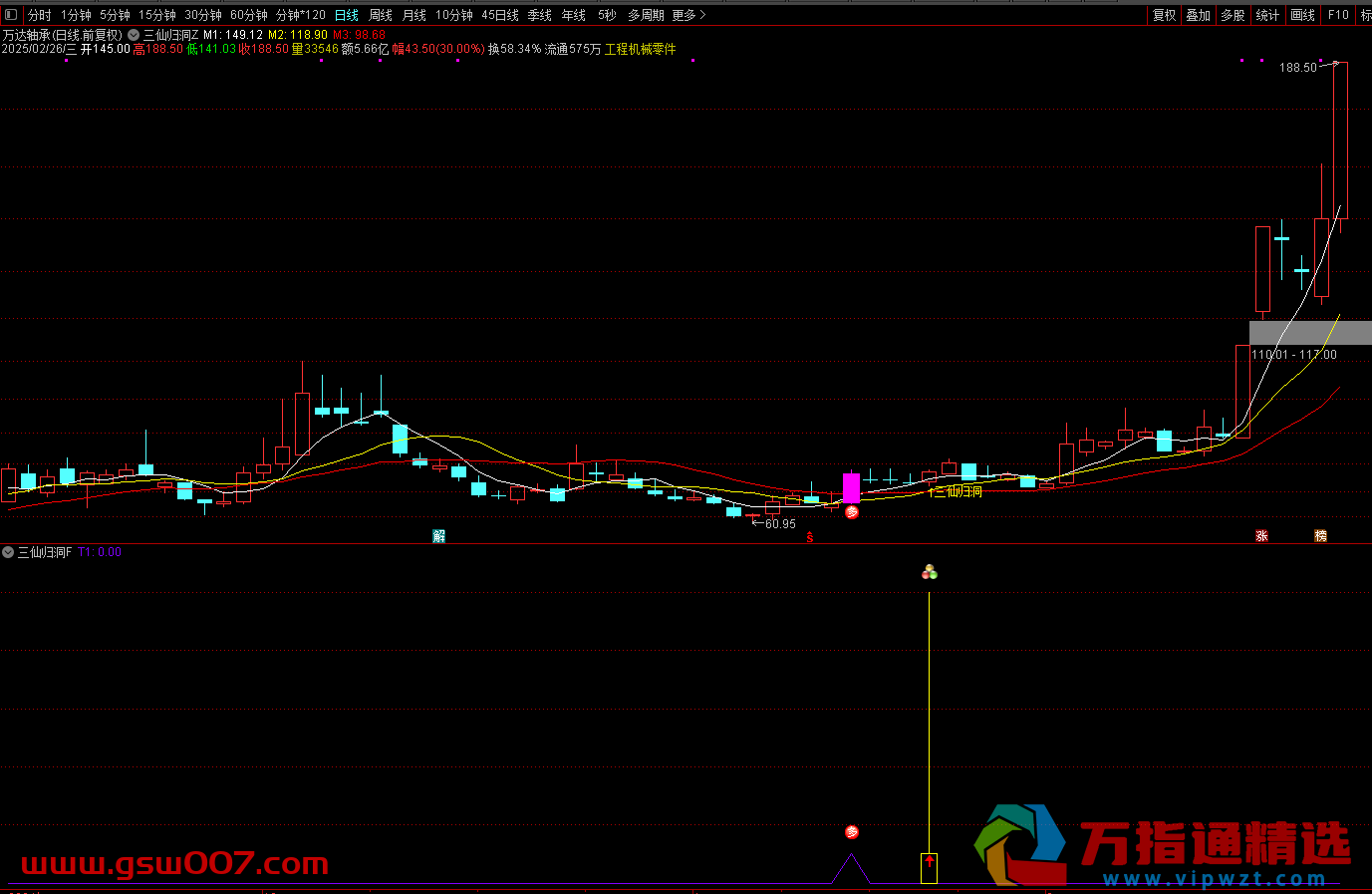Click the T1: 0.00 indicator value
Viewport: 1372px width, 894px height.
coord(100,552)
